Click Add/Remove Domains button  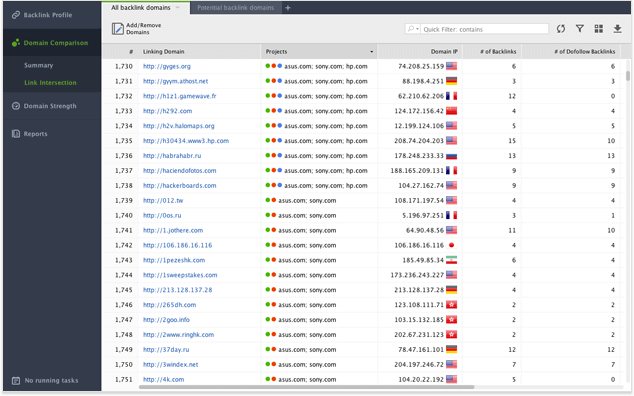tap(136, 29)
